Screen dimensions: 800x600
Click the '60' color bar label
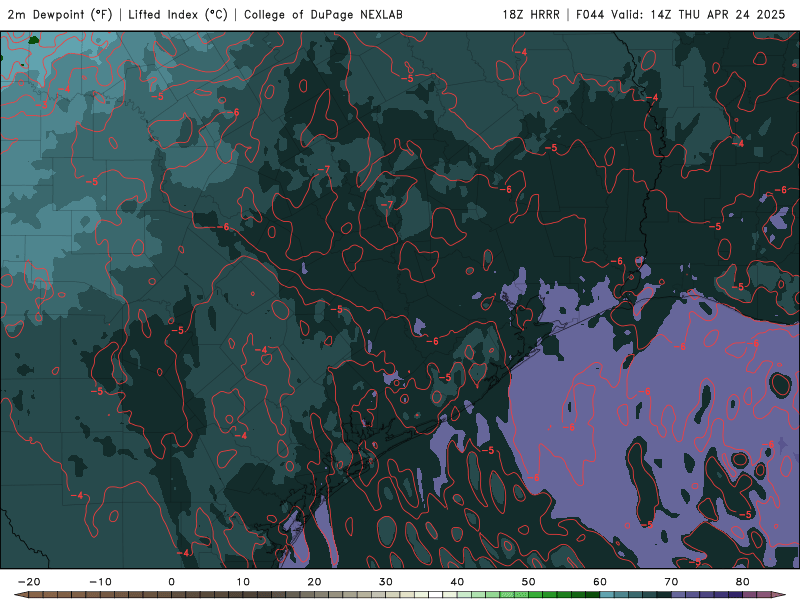pyautogui.click(x=600, y=582)
